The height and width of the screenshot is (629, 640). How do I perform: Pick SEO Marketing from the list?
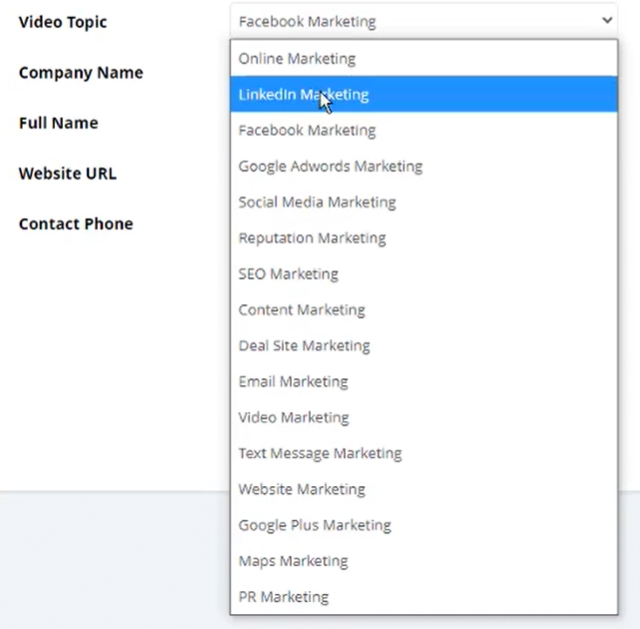click(288, 274)
